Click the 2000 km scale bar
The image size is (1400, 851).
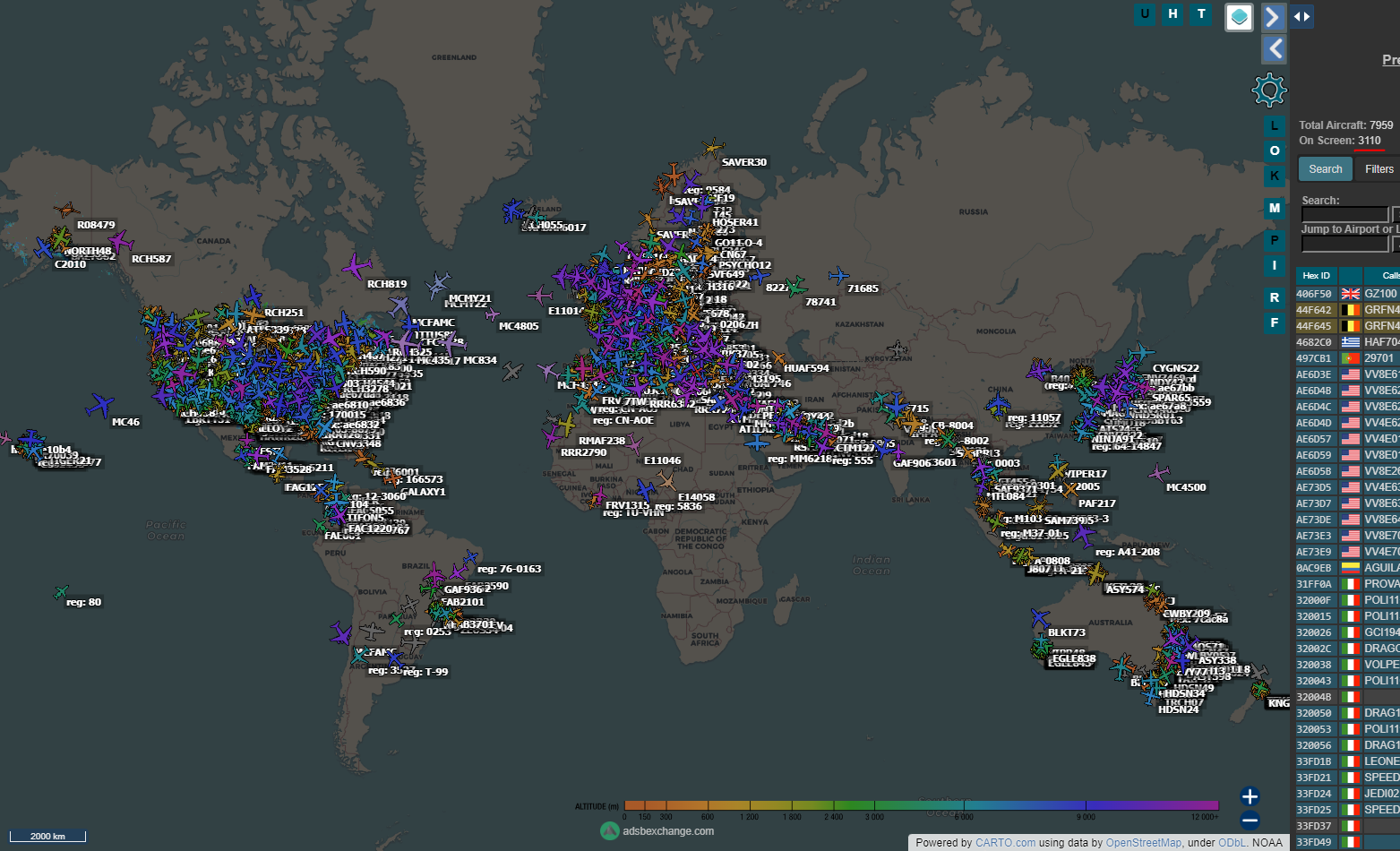(x=48, y=836)
